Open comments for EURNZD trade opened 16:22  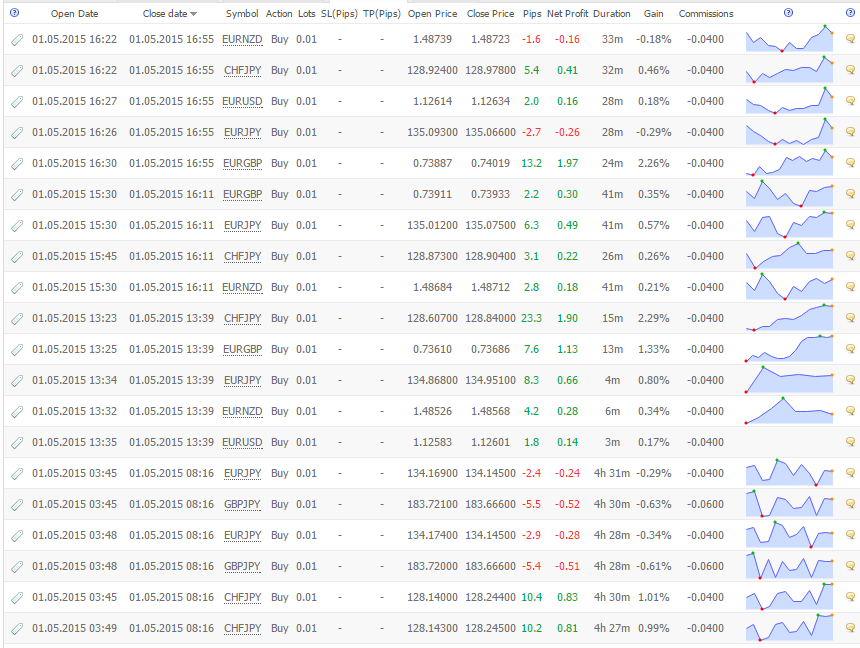[x=851, y=38]
